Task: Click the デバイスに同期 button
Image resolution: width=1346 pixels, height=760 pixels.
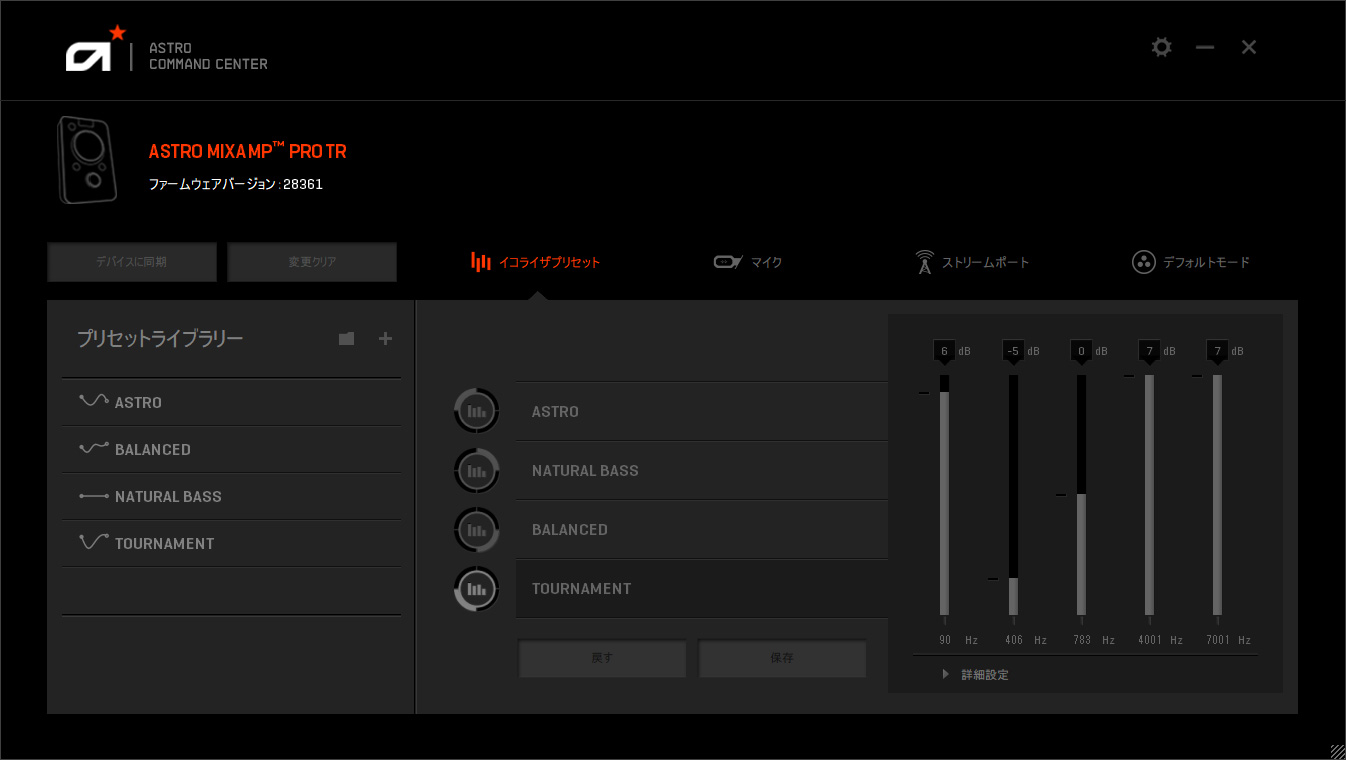Action: tap(132, 262)
